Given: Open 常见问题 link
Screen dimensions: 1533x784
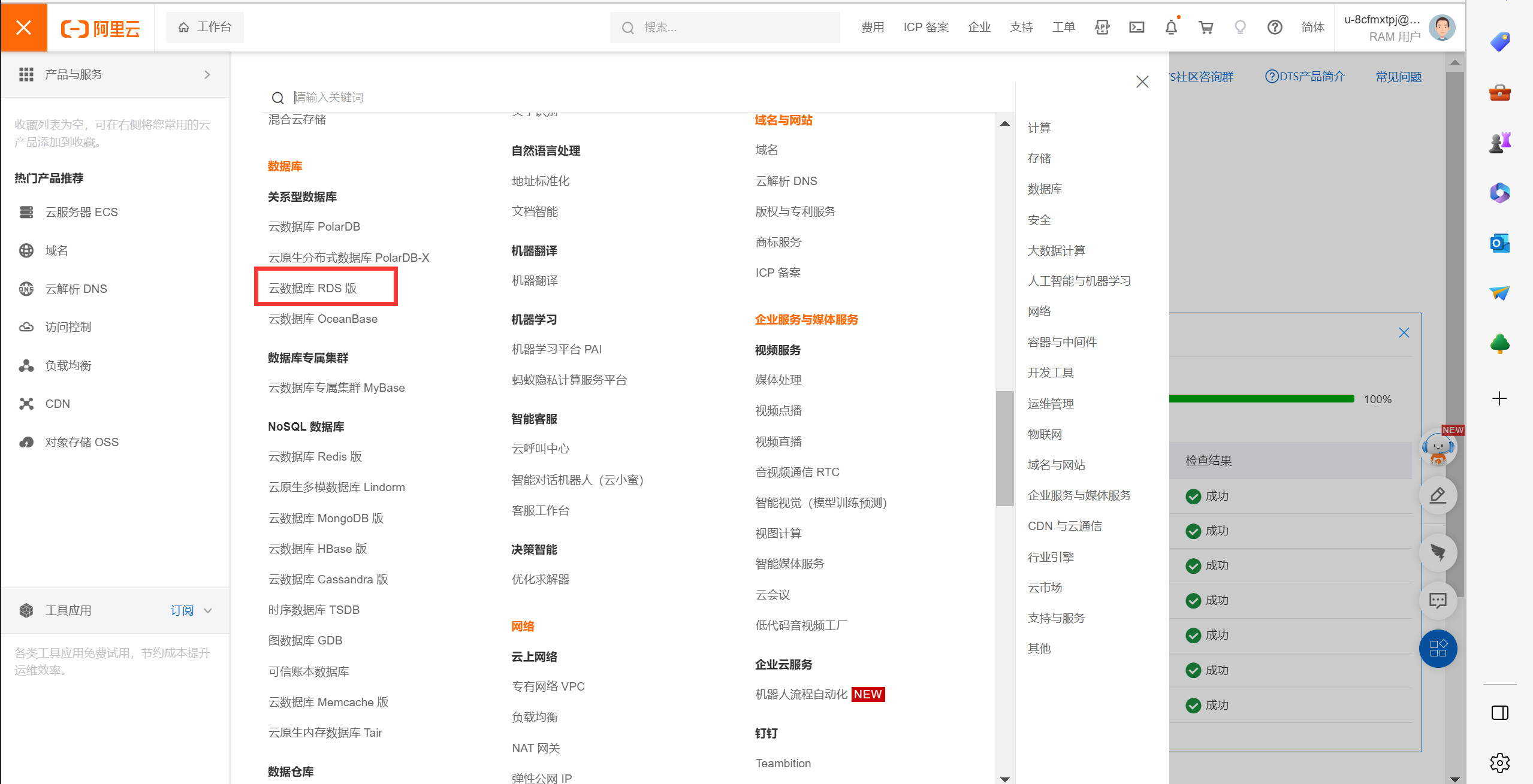Looking at the screenshot, I should pyautogui.click(x=1398, y=77).
